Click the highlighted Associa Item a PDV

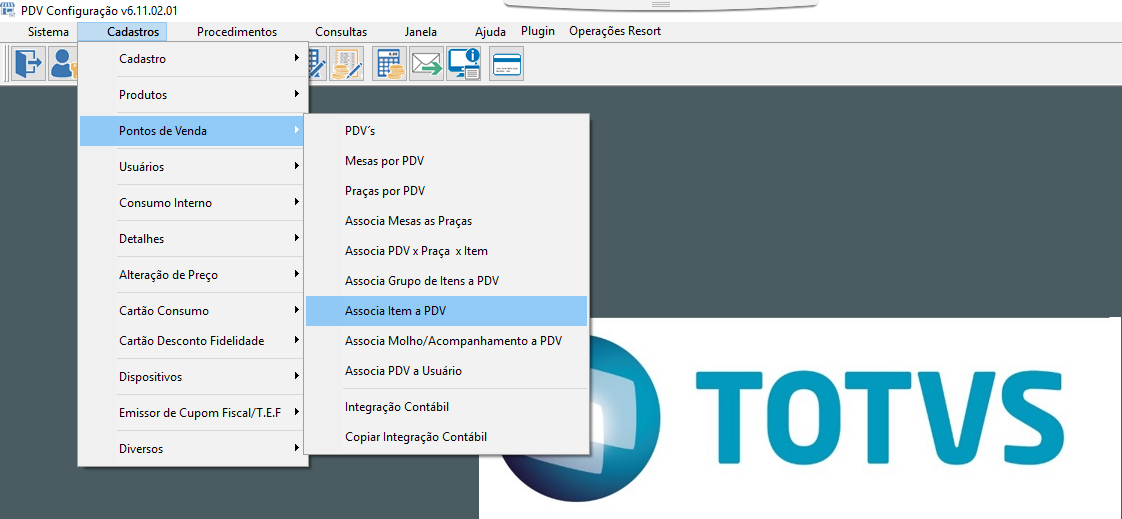[447, 311]
